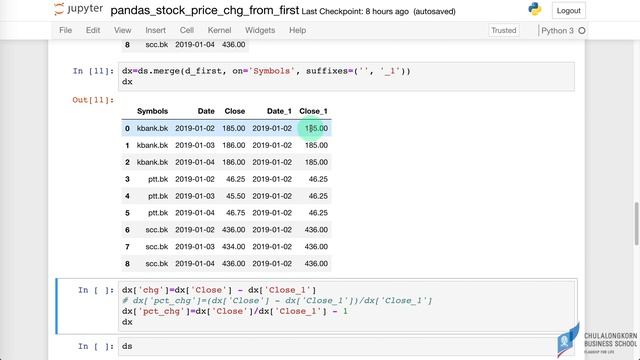This screenshot has width=640, height=360.
Task: Click the Close column header
Action: click(x=235, y=111)
